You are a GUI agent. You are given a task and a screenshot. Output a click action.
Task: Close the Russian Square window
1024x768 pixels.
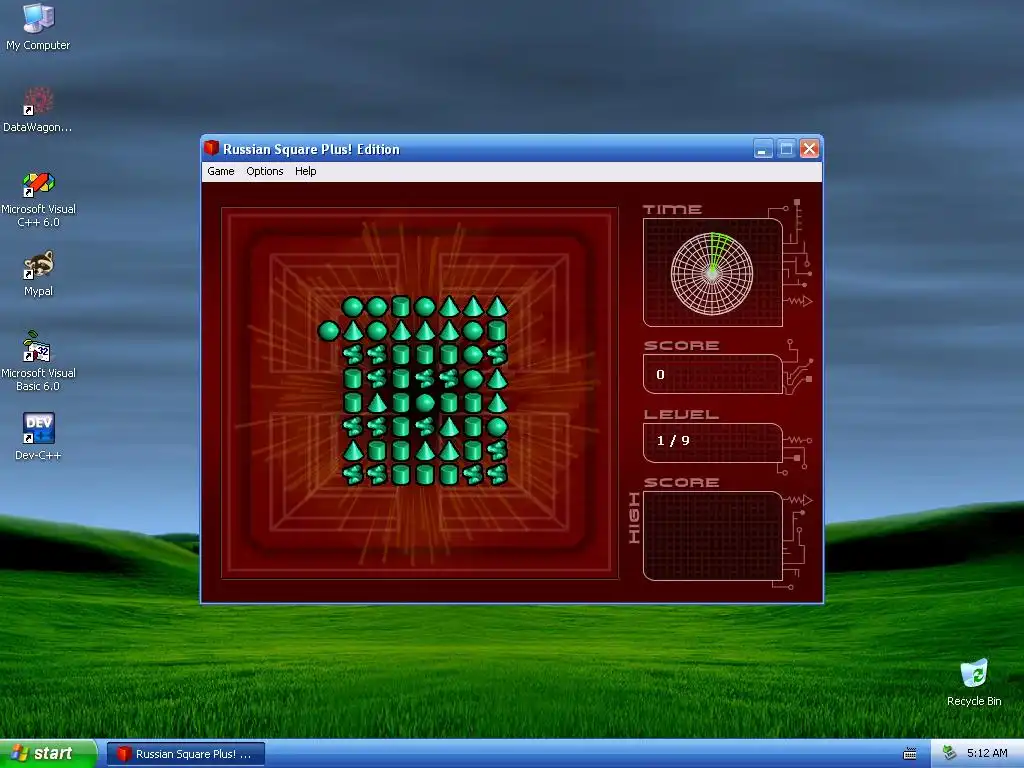click(x=810, y=149)
